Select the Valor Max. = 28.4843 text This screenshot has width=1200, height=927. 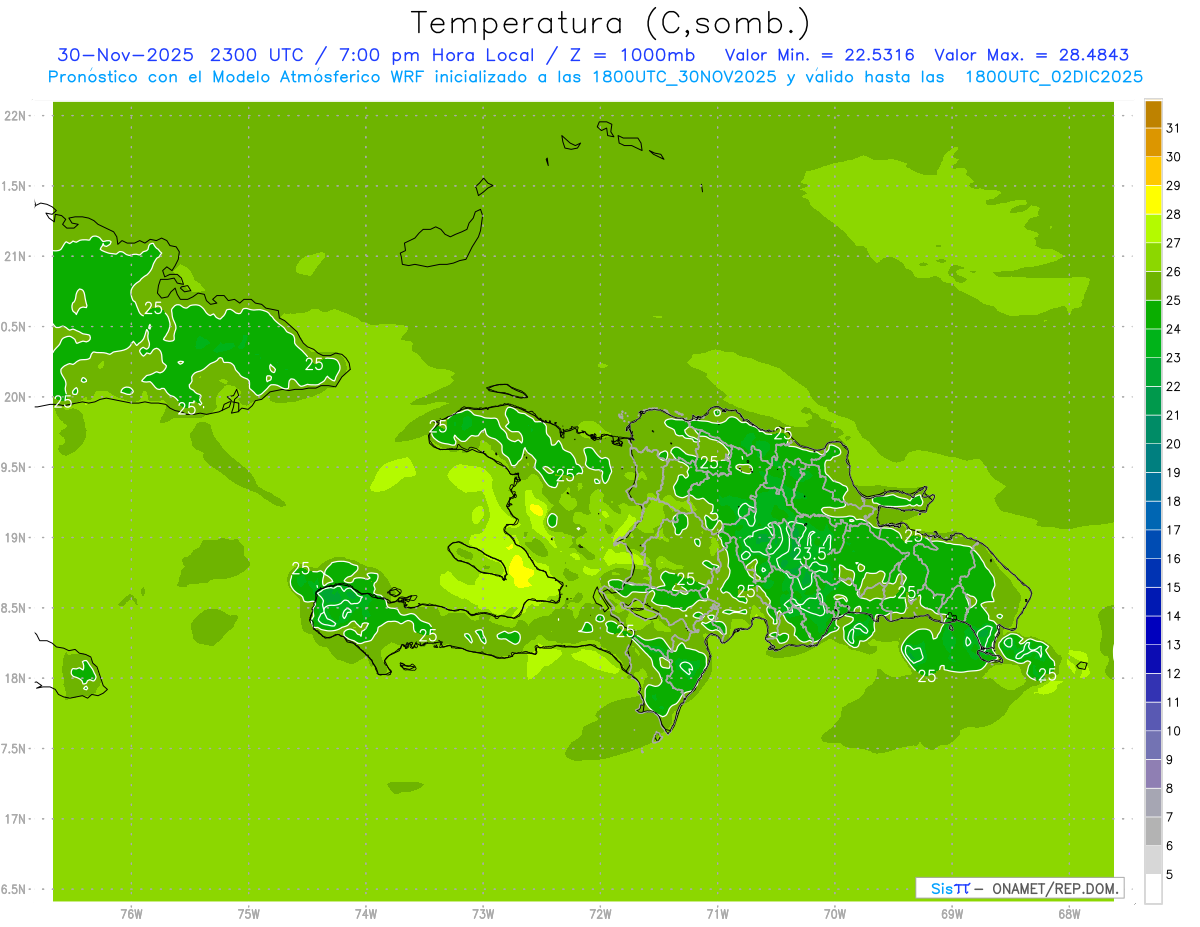1031,55
